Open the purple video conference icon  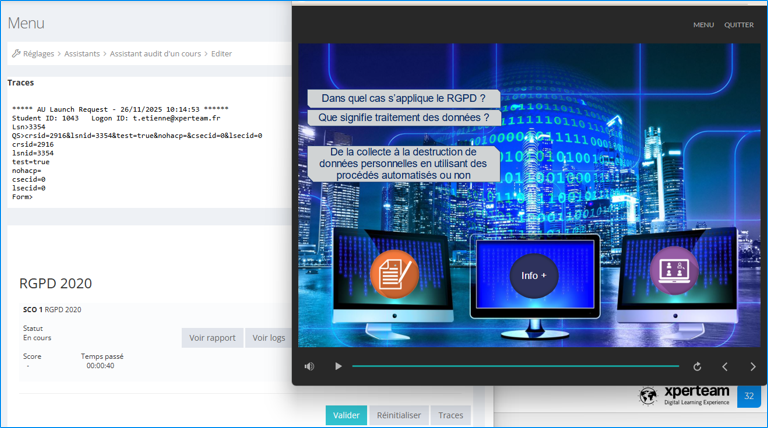coord(673,270)
